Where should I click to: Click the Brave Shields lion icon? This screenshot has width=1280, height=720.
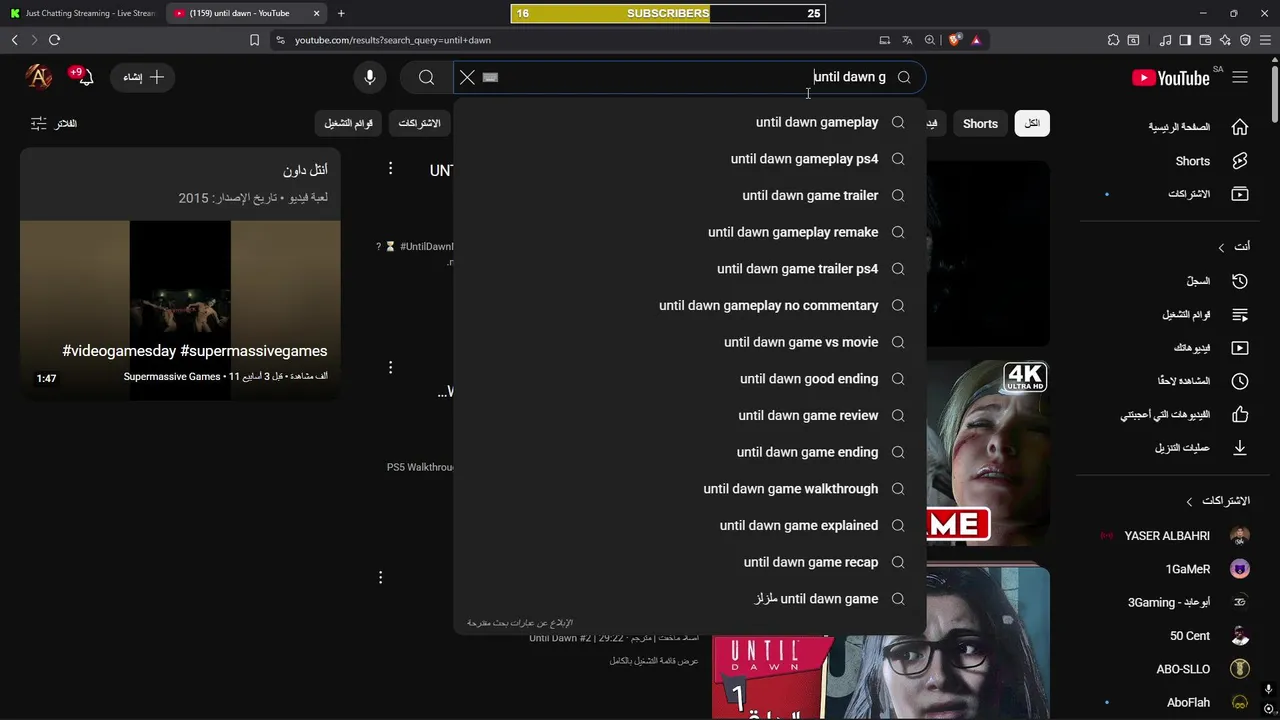click(955, 40)
